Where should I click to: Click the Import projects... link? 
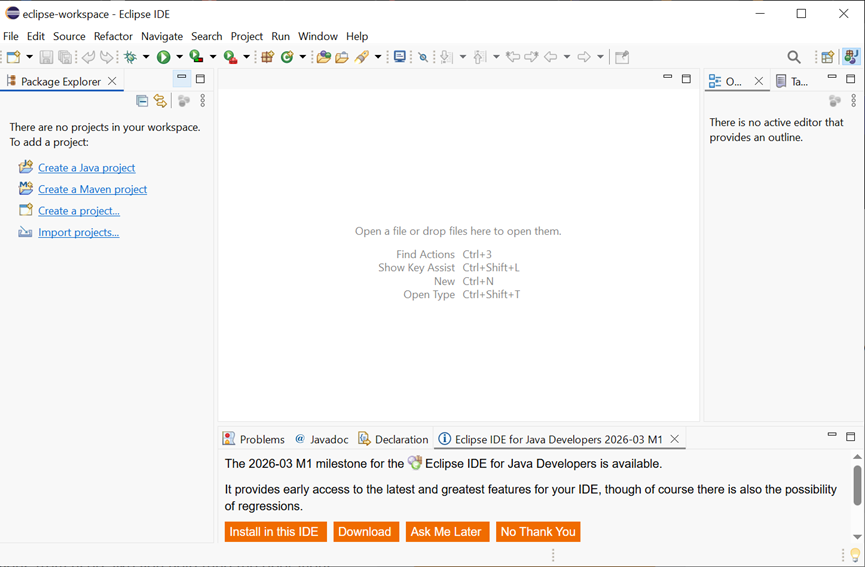[78, 232]
